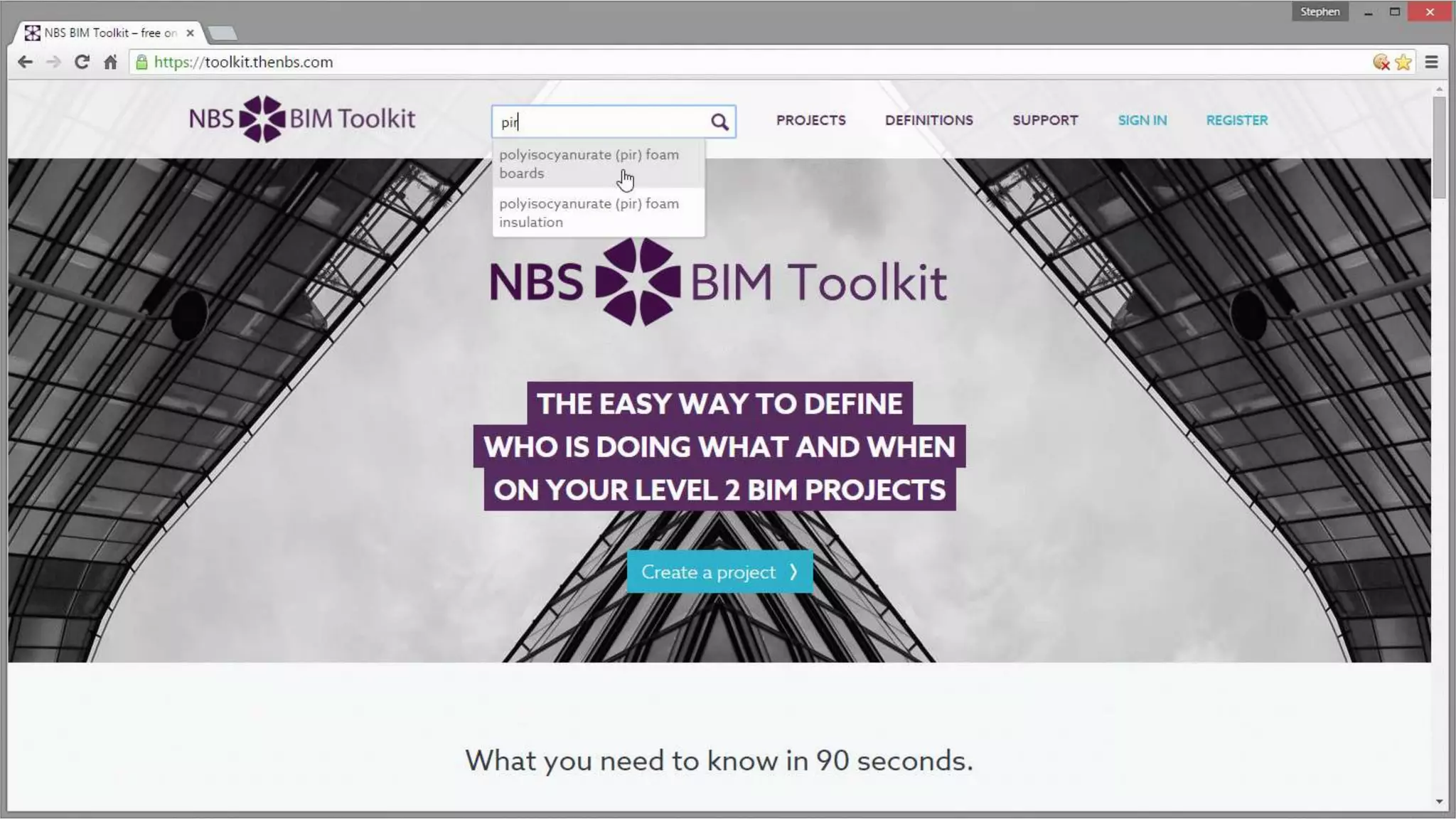
Task: Open the DEFINITIONS menu item
Action: click(x=928, y=120)
